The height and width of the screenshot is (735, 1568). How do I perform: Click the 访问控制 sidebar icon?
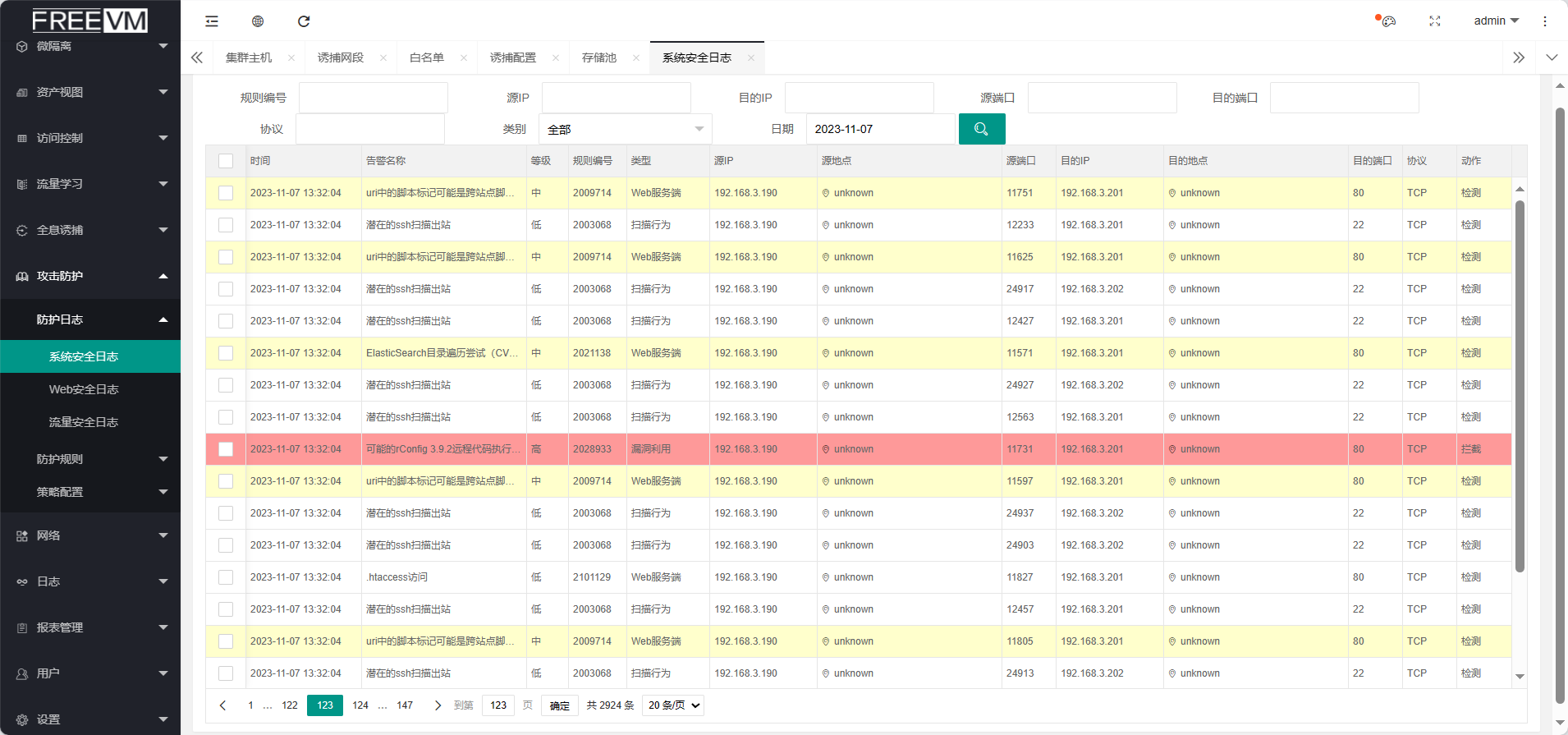[x=22, y=138]
